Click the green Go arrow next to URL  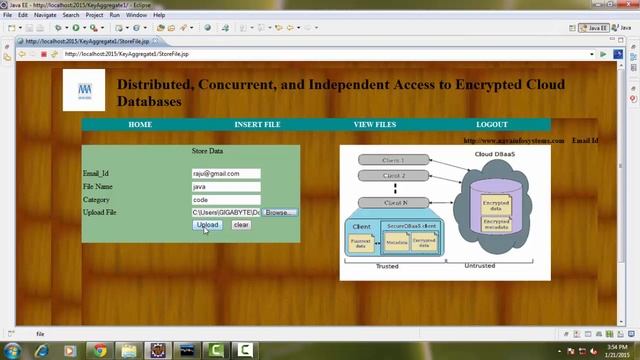coord(603,54)
